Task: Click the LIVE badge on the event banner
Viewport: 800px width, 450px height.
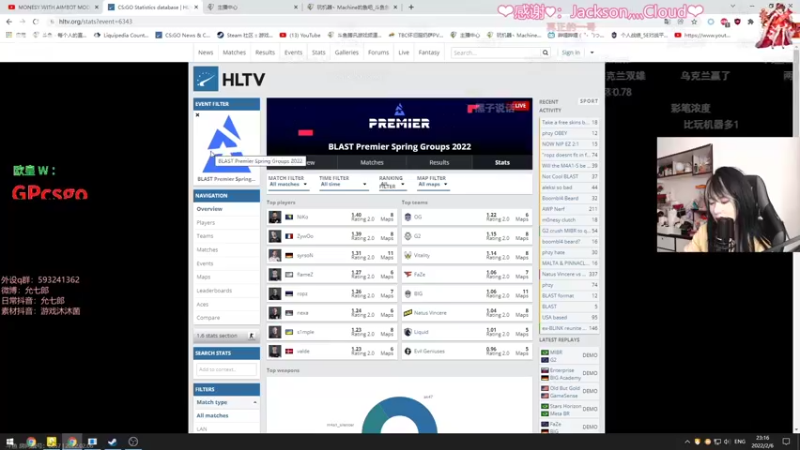Action: [520, 106]
